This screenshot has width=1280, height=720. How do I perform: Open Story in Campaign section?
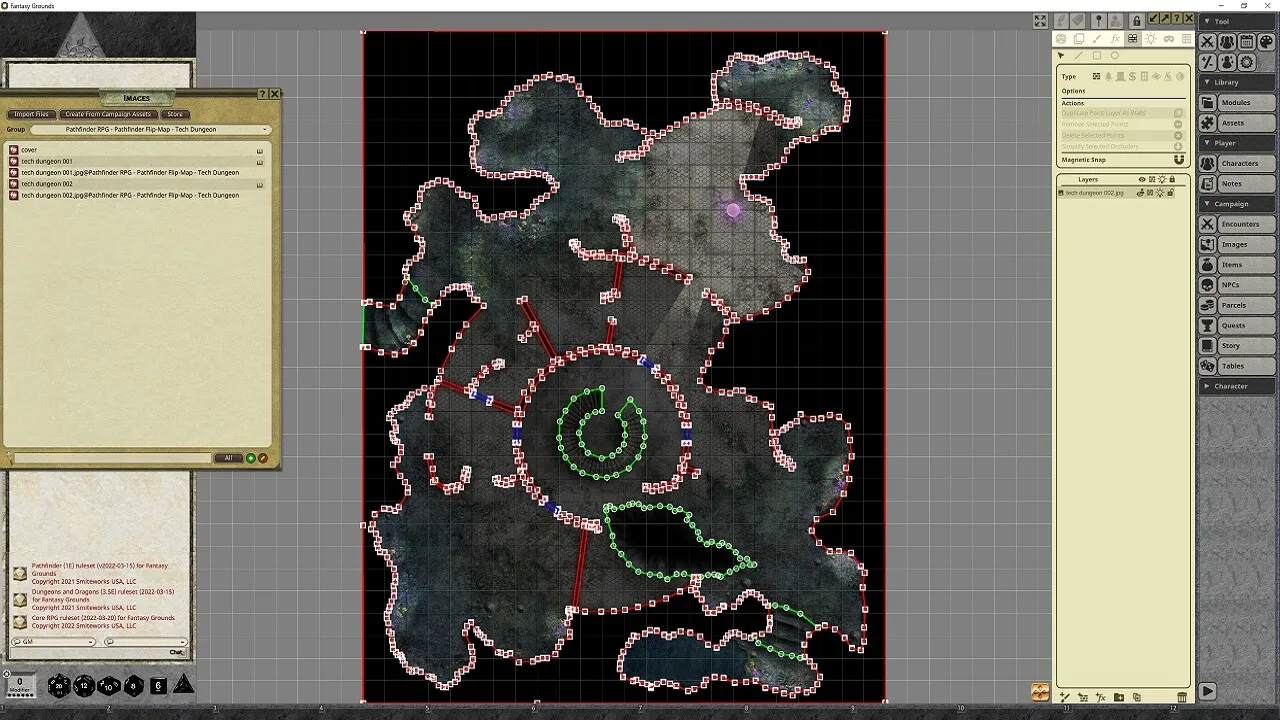coord(1246,346)
